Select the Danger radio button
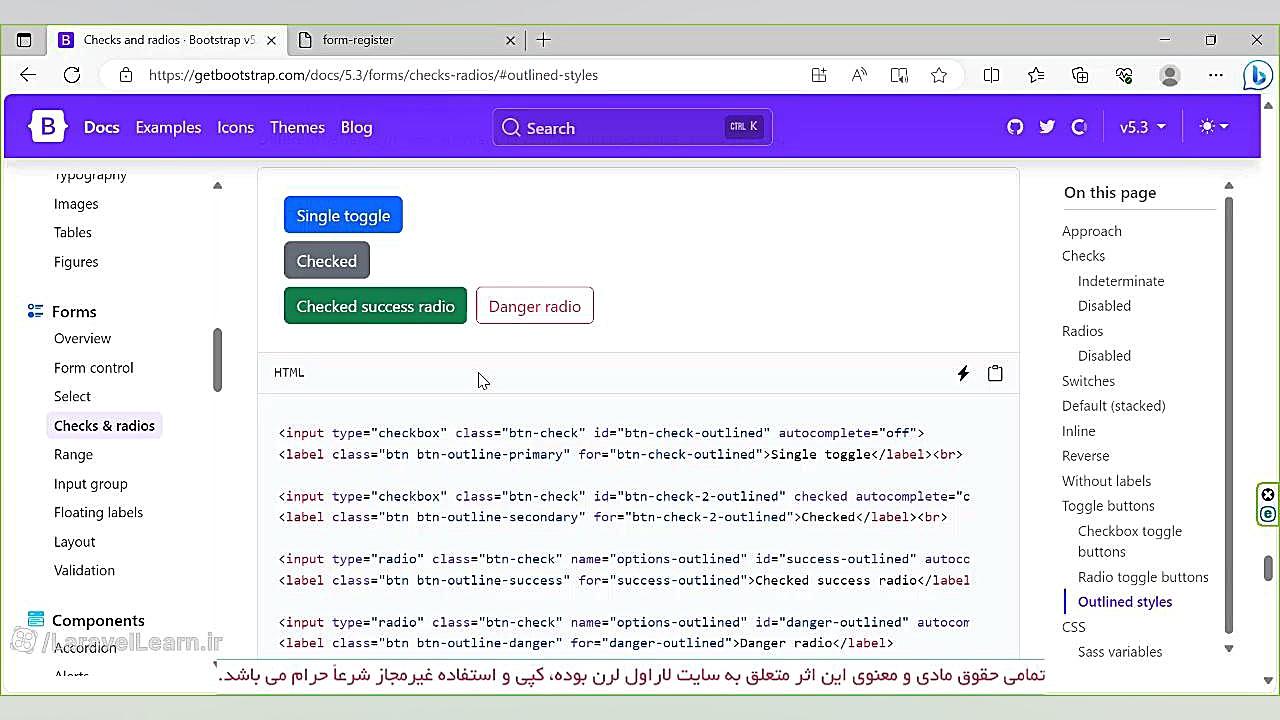Viewport: 1280px width, 720px height. tap(535, 306)
